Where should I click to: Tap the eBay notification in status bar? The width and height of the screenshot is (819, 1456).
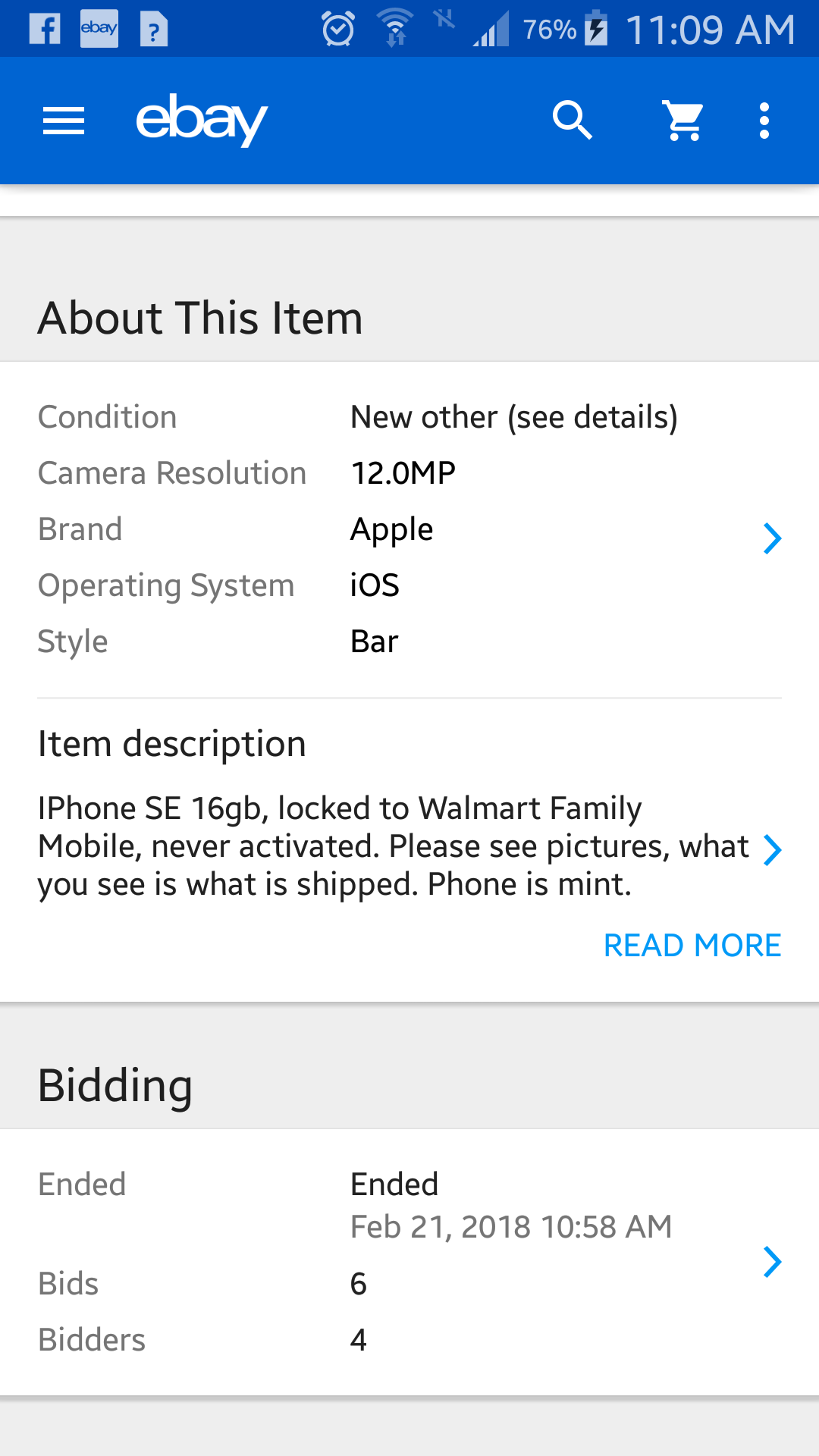(x=99, y=29)
